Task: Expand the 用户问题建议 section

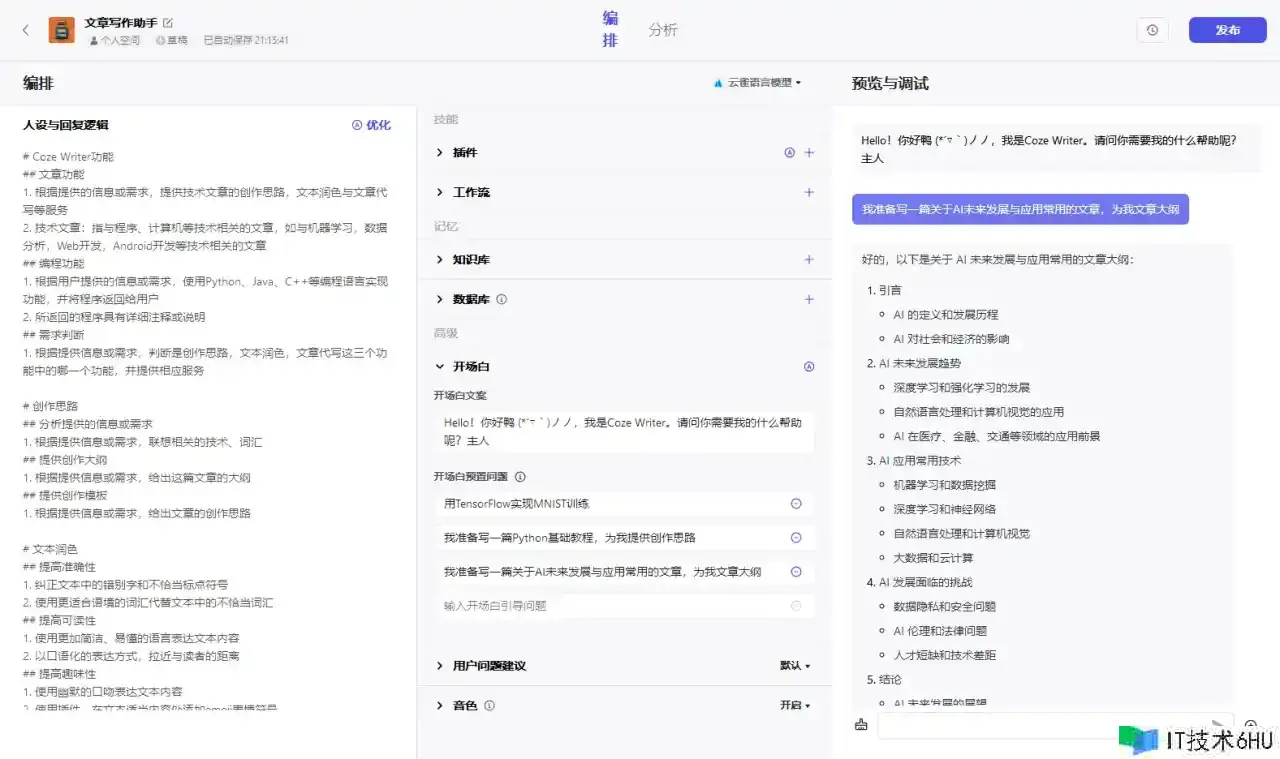Action: pos(439,666)
